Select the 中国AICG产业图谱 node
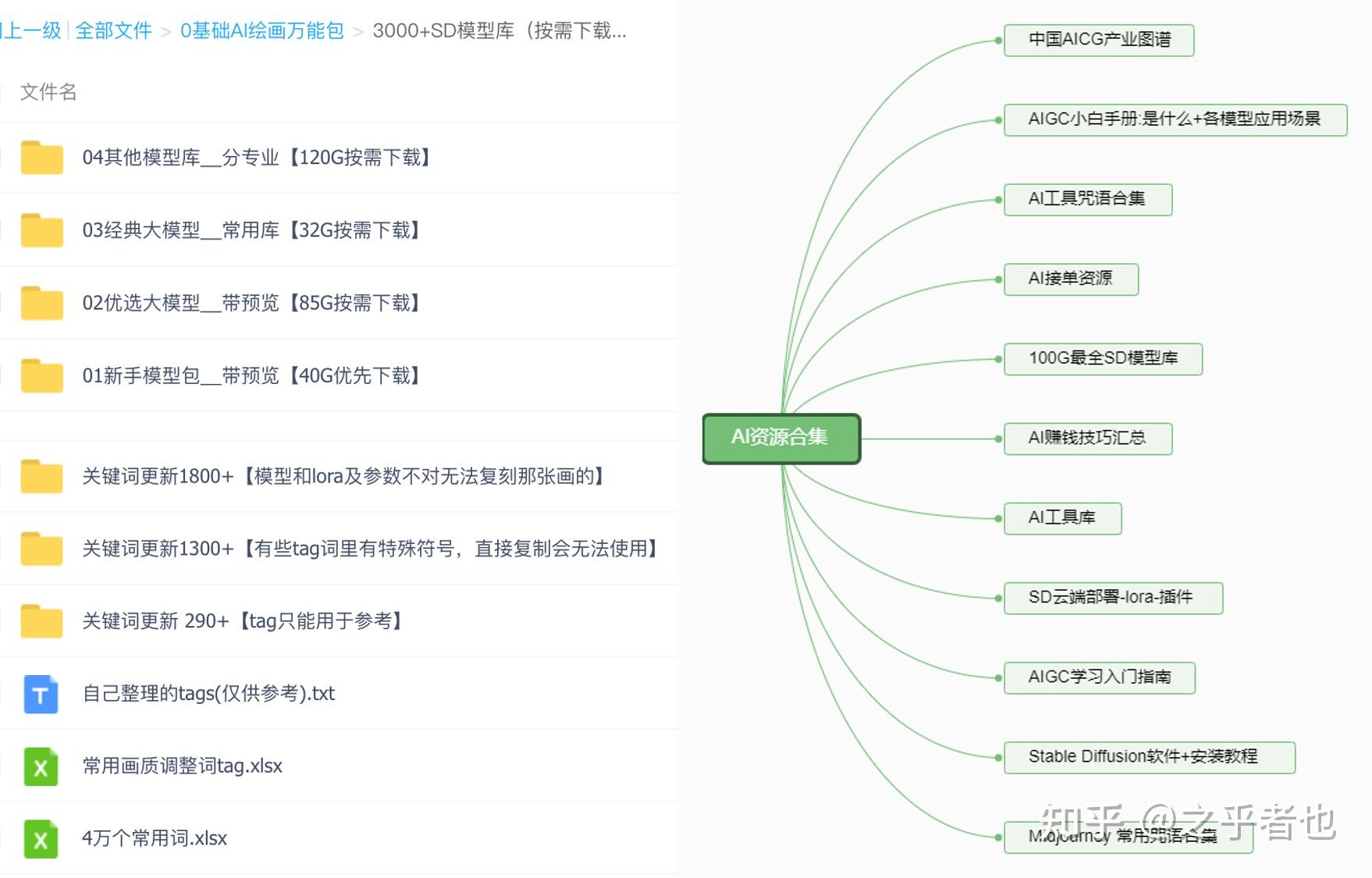The height and width of the screenshot is (878, 1372). tap(1098, 40)
